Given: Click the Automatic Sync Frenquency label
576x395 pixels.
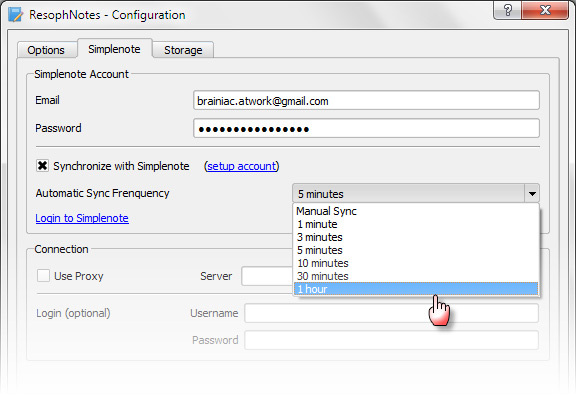Looking at the screenshot, I should tap(102, 193).
